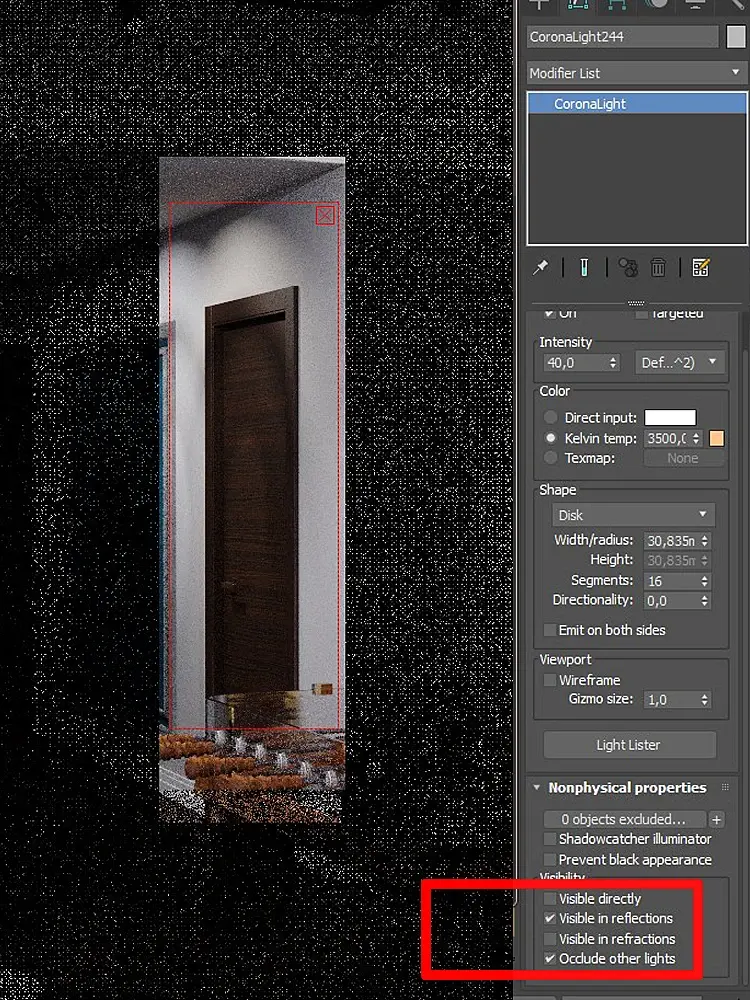The image size is (750, 1000).
Task: Select the Direct input color radio
Action: coord(550,418)
